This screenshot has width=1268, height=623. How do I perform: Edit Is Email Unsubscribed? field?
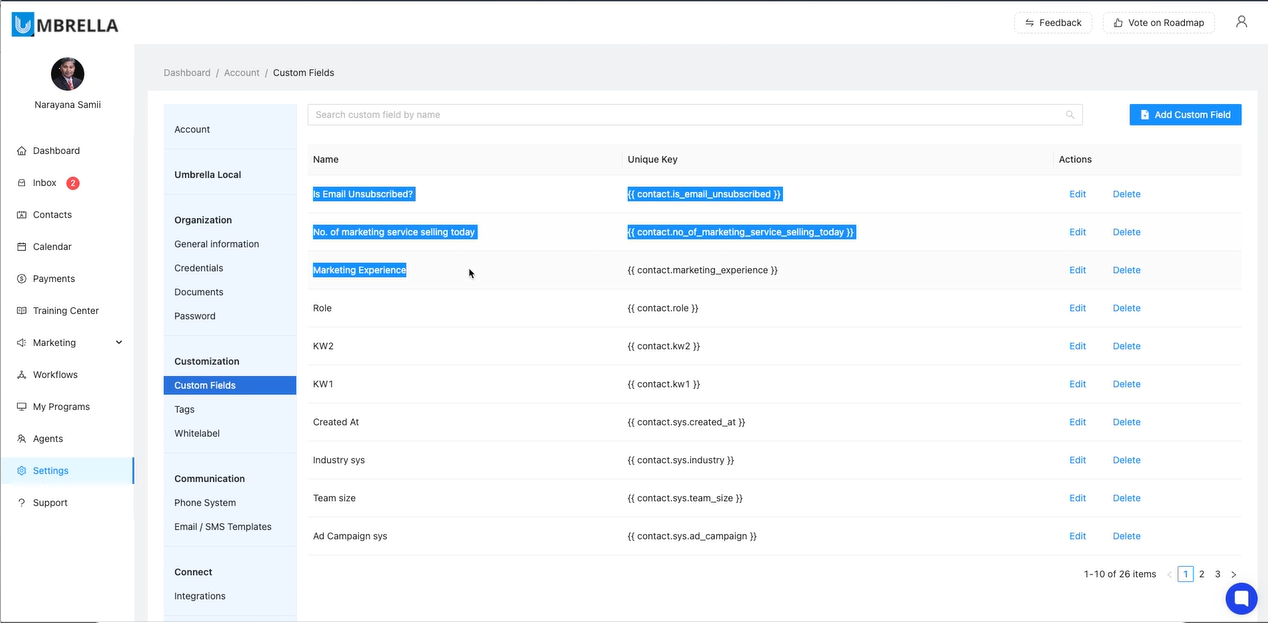click(x=1077, y=194)
